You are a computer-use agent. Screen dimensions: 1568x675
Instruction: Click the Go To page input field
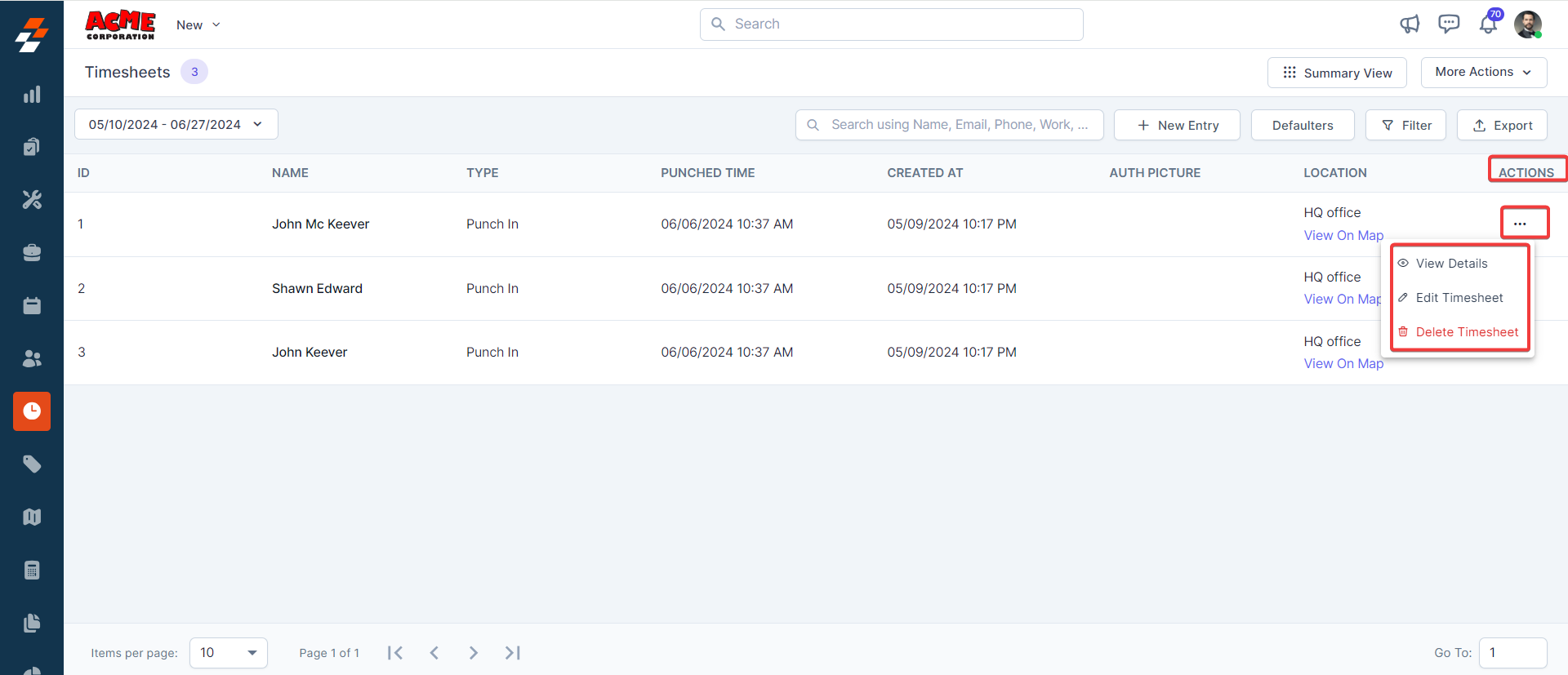pos(1512,653)
